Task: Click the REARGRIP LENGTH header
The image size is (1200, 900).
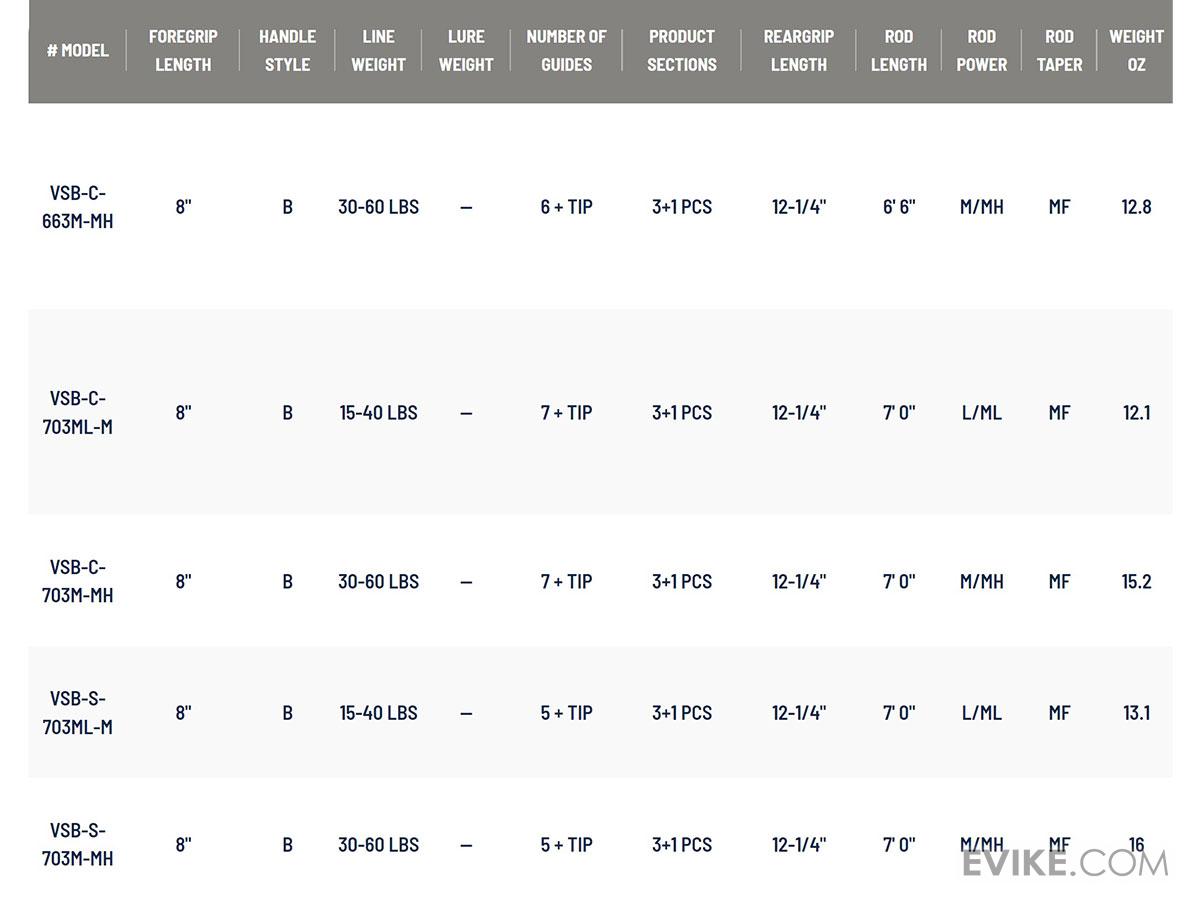Action: [798, 50]
